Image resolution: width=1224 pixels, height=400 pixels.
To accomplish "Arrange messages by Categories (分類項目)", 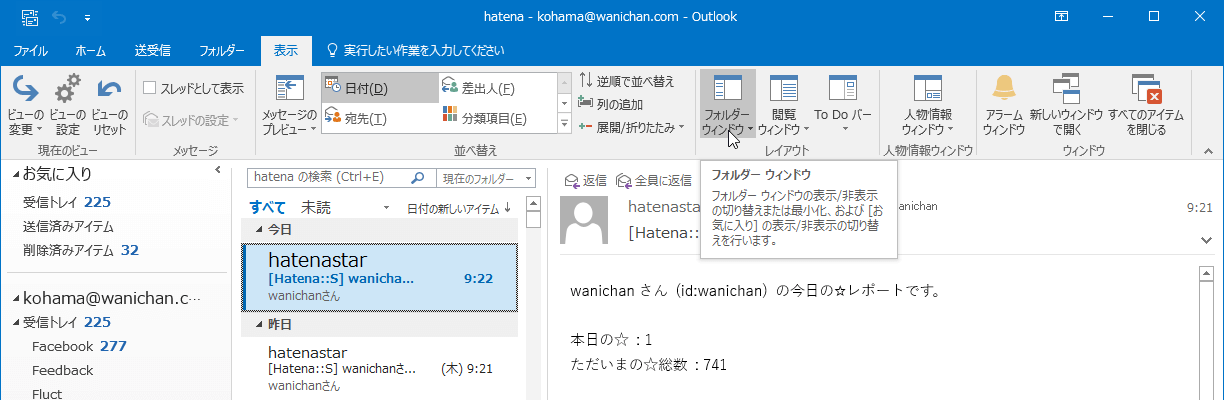I will click(497, 118).
